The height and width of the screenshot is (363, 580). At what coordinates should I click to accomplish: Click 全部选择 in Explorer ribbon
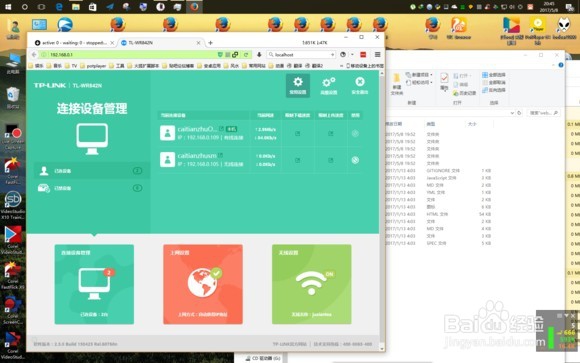tap(493, 75)
